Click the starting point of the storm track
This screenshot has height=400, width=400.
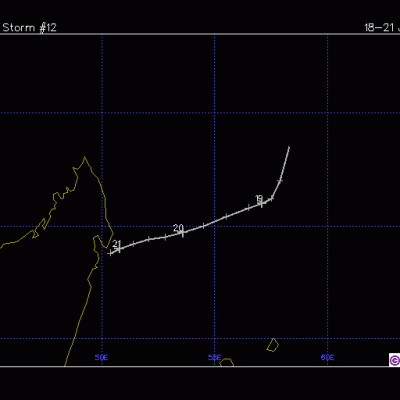point(289,147)
